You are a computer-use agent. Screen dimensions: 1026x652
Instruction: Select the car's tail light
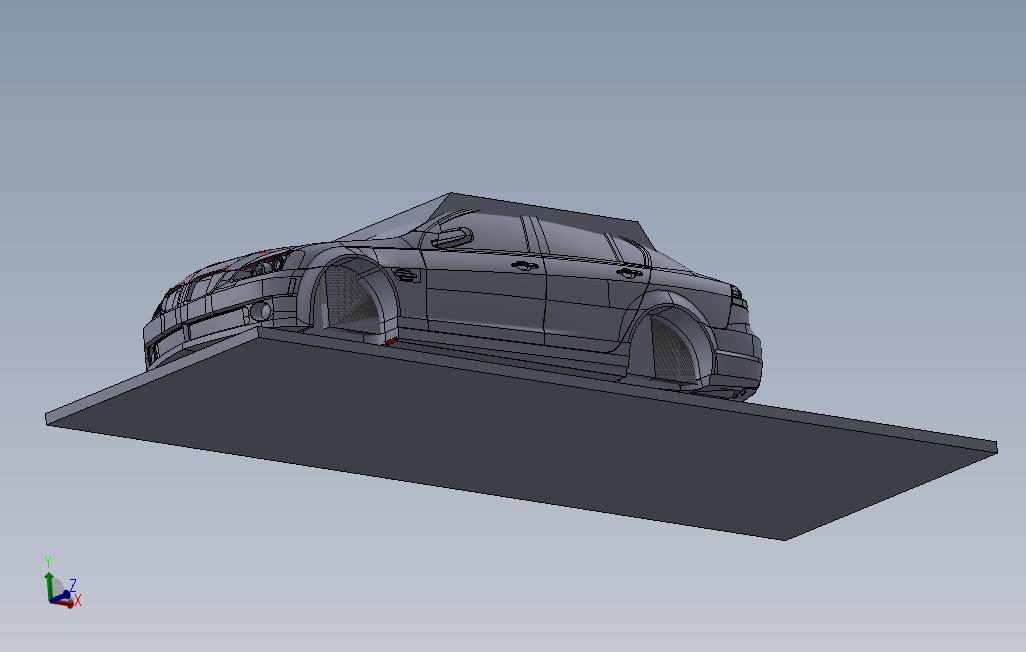click(738, 296)
